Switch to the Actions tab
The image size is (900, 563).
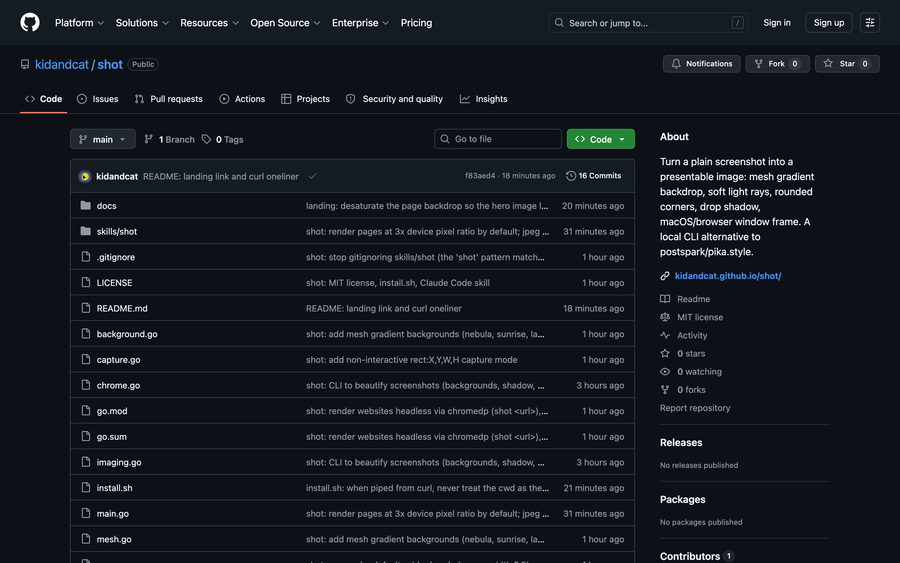pyautogui.click(x=242, y=99)
